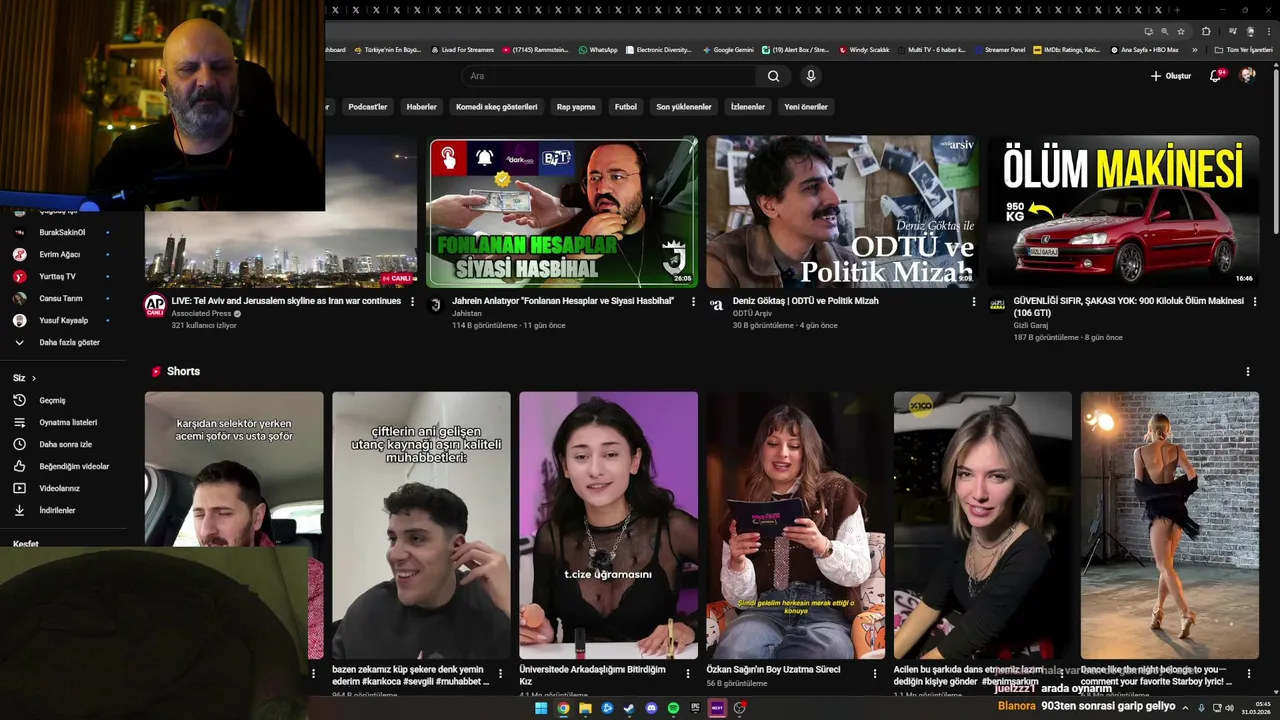Open the account avatar menu
Viewport: 1280px width, 720px height.
[1247, 76]
